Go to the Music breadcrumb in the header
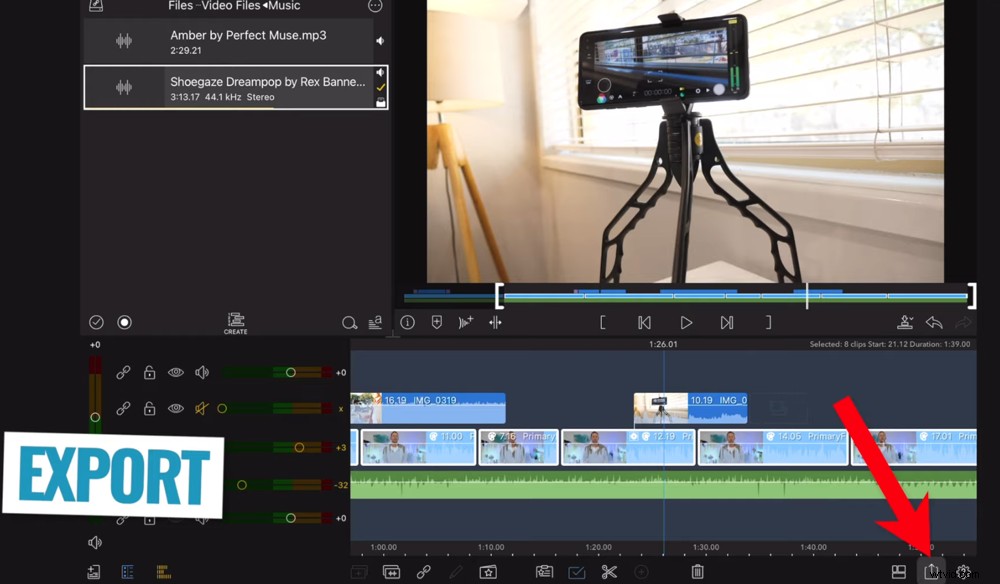This screenshot has height=584, width=1000. point(284,7)
